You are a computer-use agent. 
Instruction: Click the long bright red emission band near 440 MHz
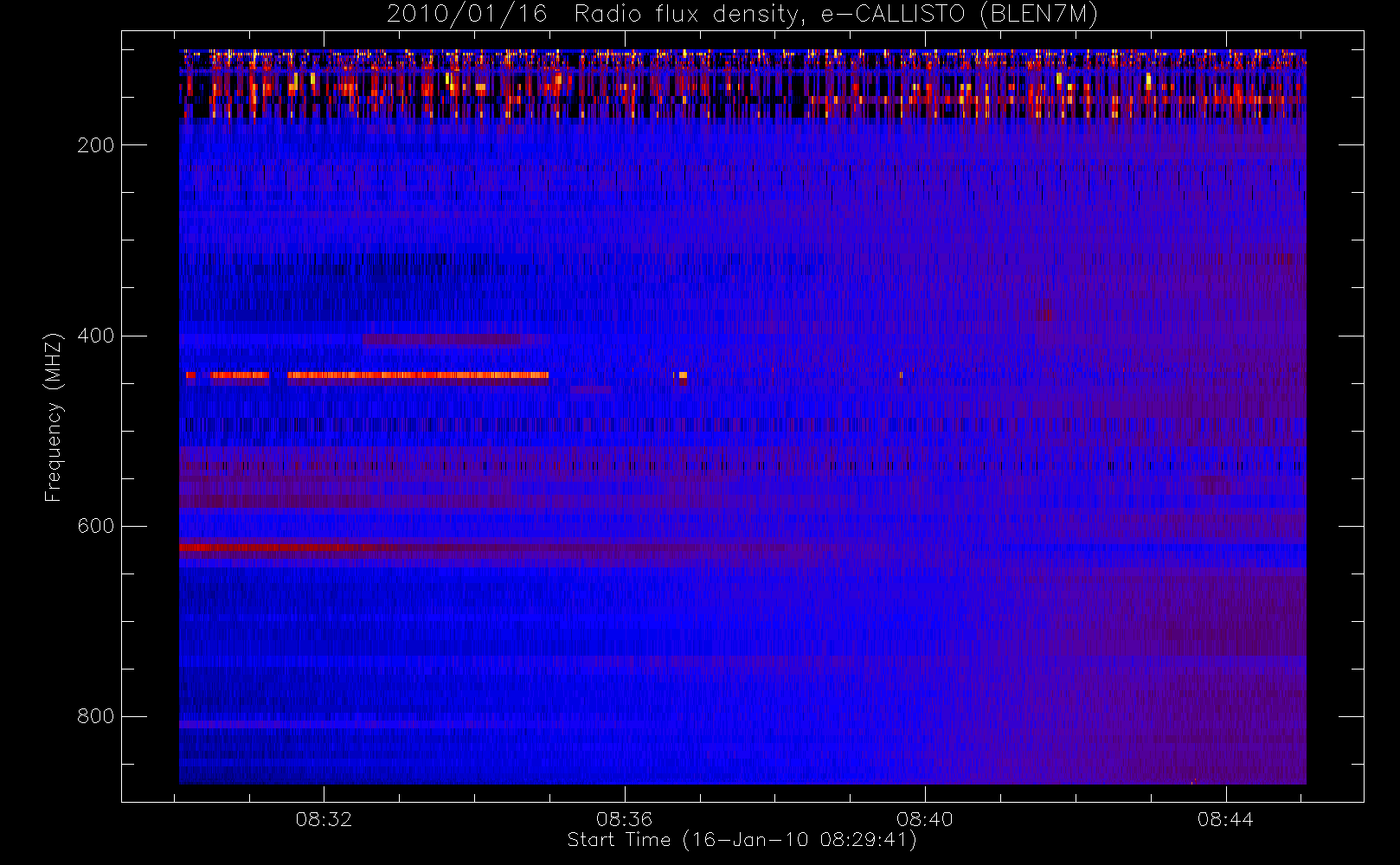(418, 375)
